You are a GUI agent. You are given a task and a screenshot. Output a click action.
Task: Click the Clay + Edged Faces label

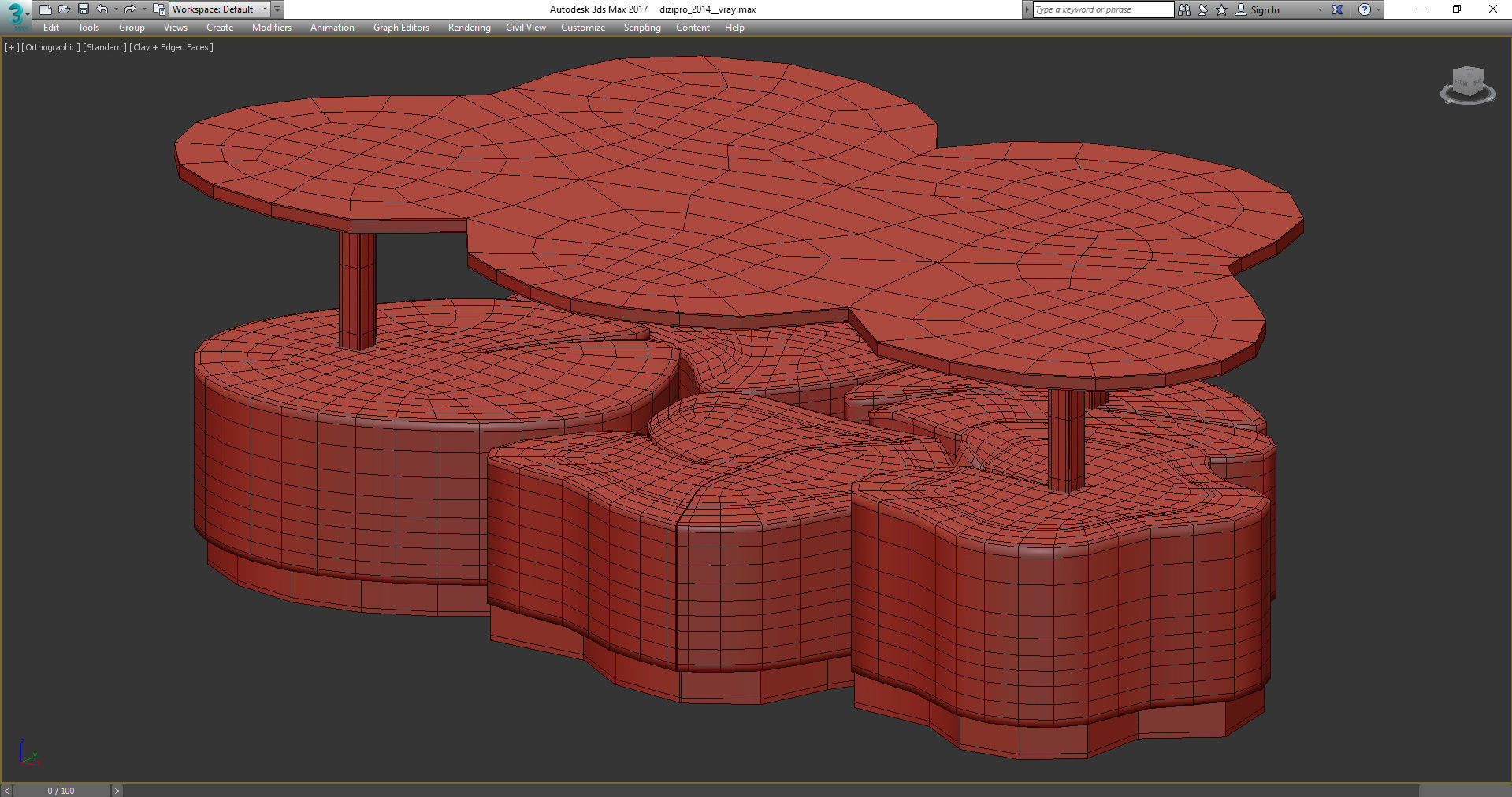pos(171,47)
